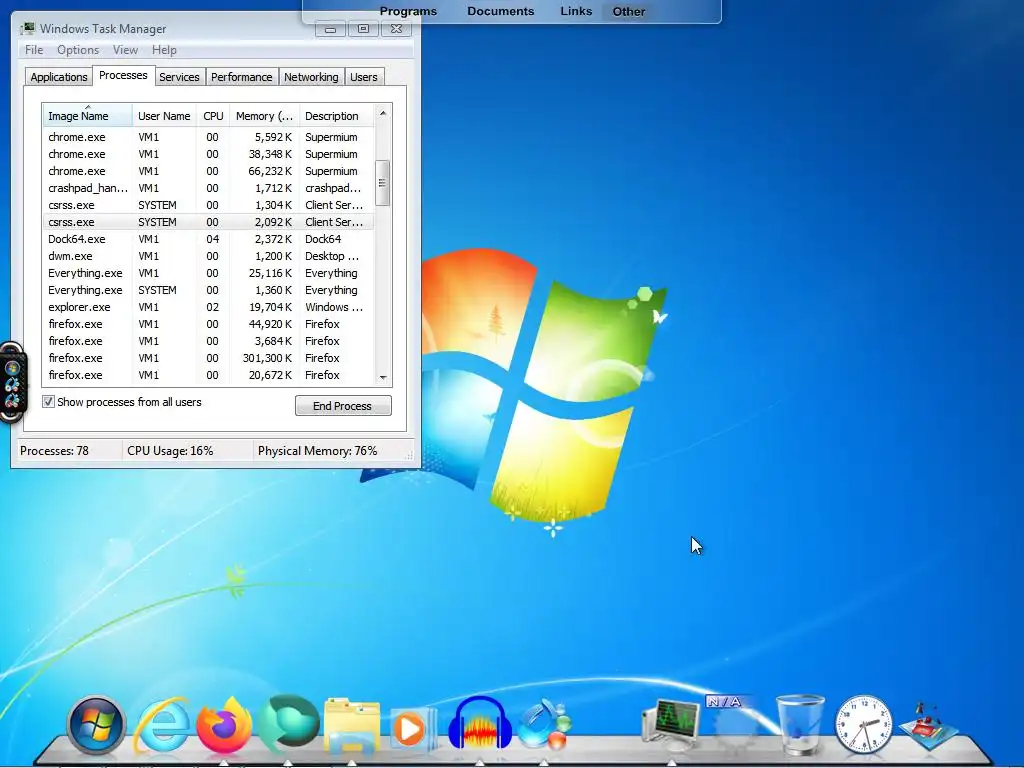
Task: Open the Links shelf tab at top
Action: (576, 11)
